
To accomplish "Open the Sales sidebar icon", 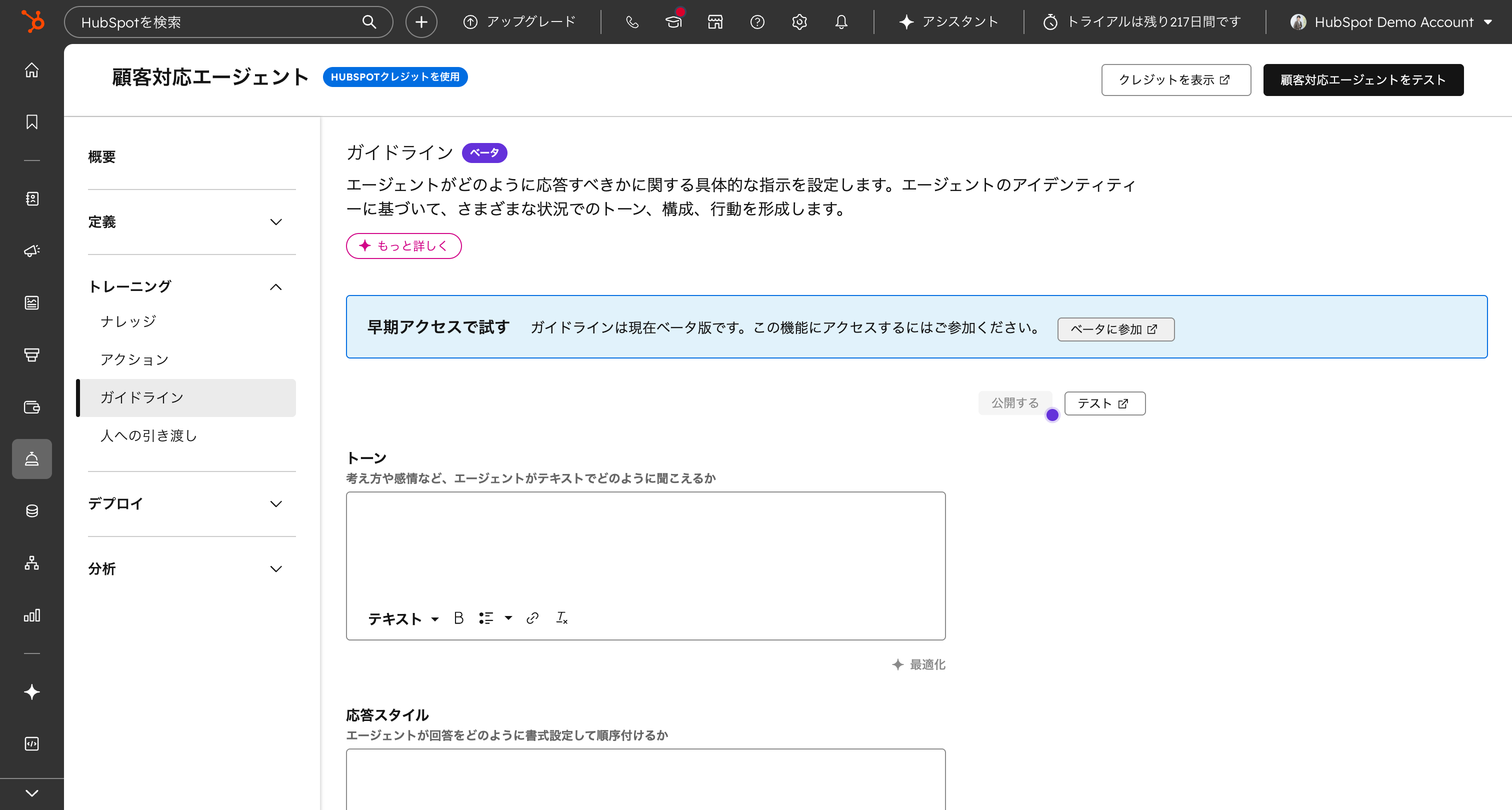I will pyautogui.click(x=31, y=354).
